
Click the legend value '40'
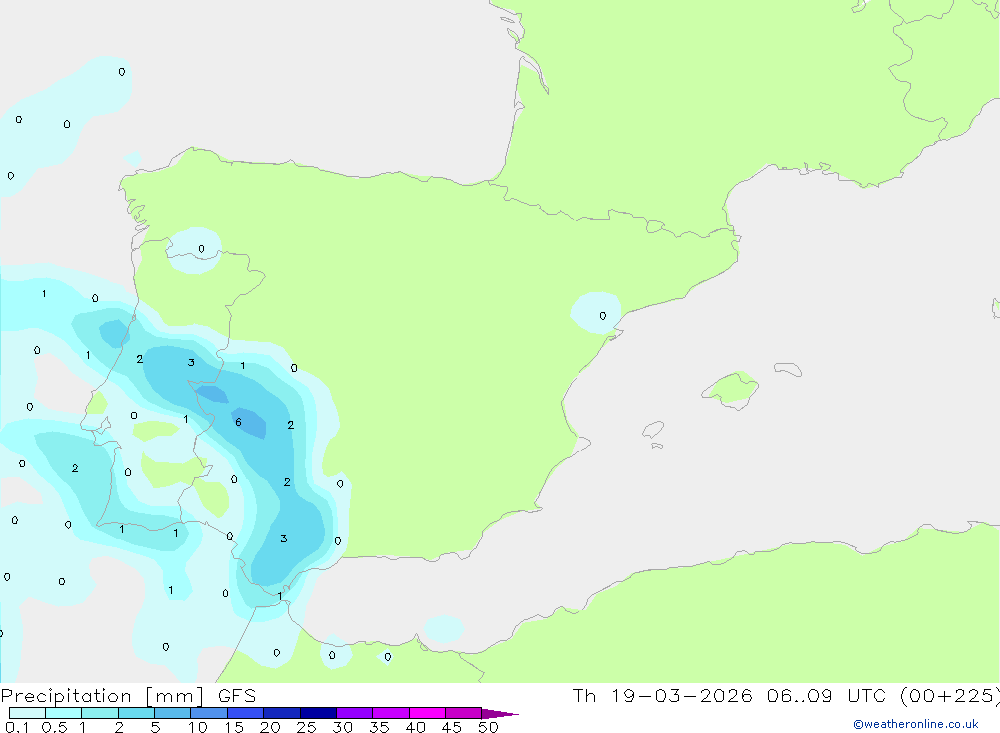[x=416, y=727]
